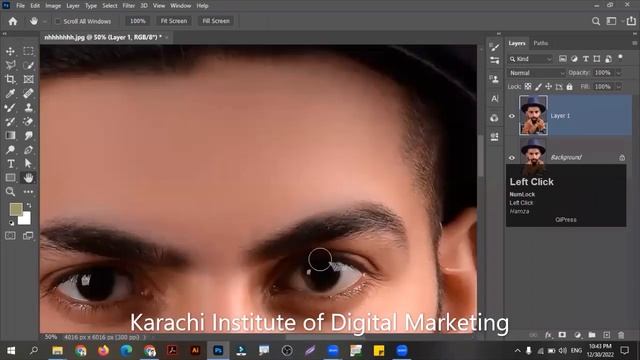Open the Edit Toolbar three-dots menu
Screen dimensions: 640x360
click(x=28, y=191)
